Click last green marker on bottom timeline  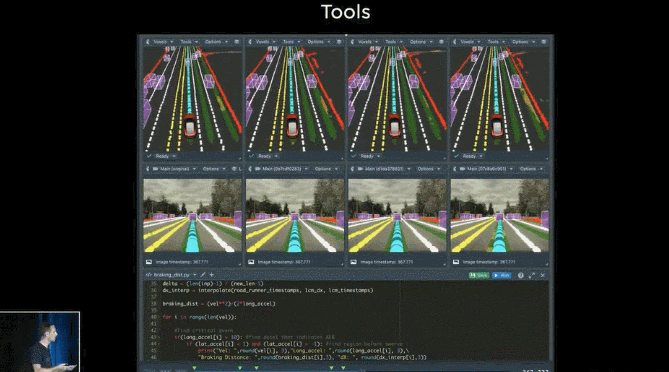343,368
